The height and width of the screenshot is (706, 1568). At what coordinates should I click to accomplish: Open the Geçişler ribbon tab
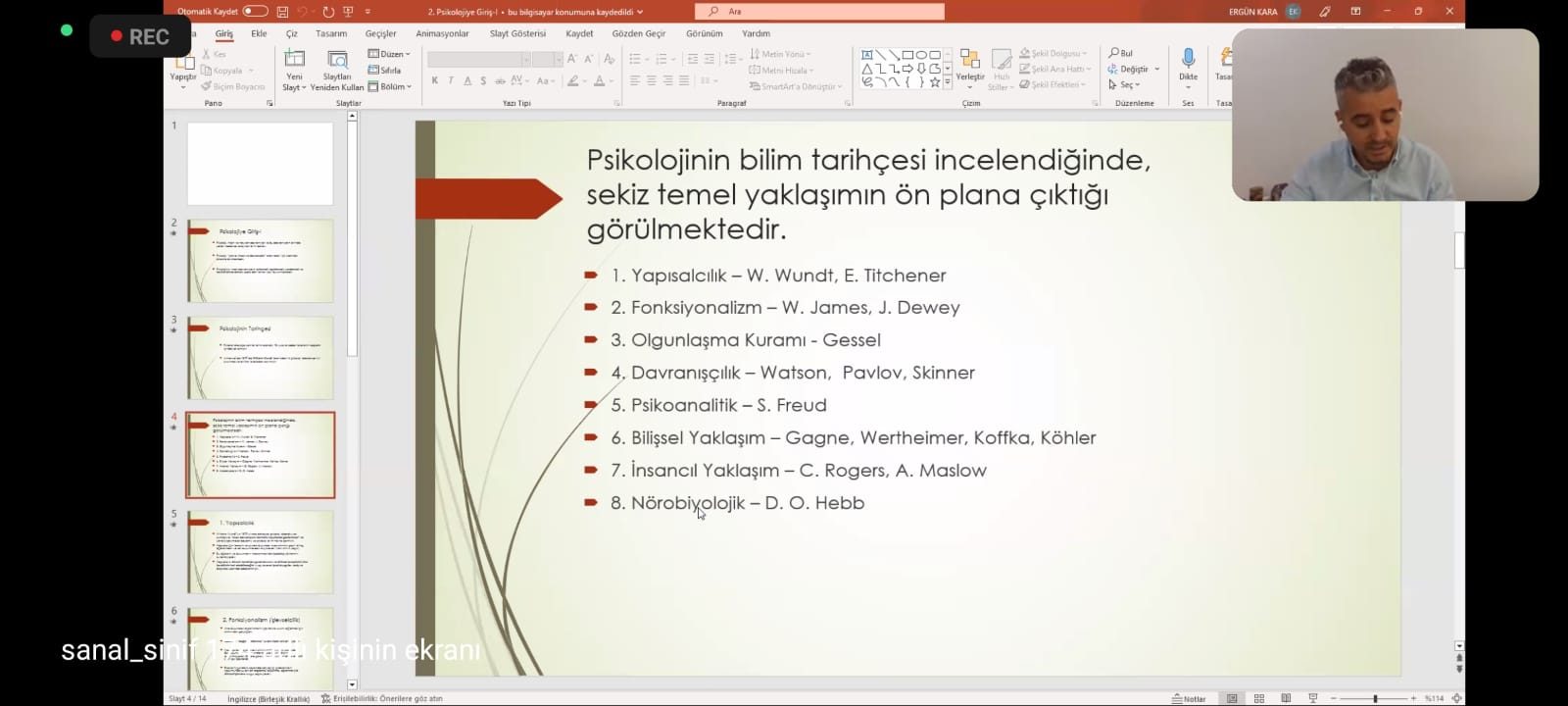[x=381, y=33]
